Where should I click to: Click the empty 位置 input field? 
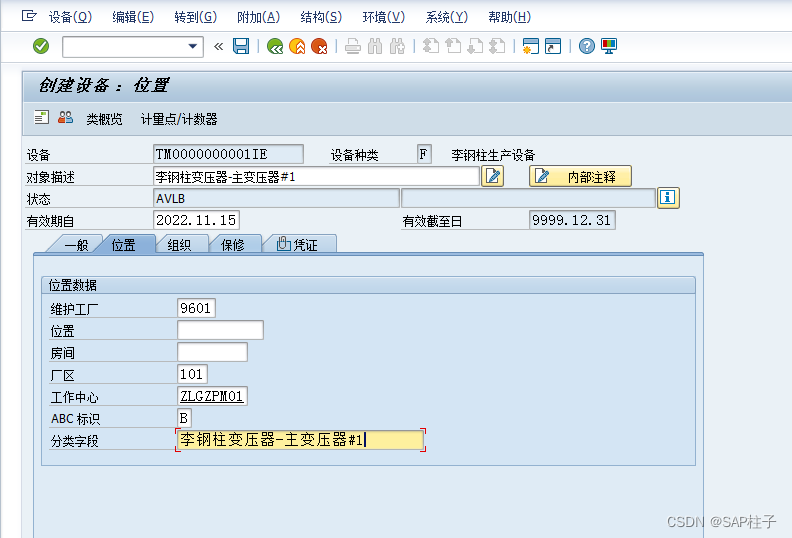click(x=220, y=330)
